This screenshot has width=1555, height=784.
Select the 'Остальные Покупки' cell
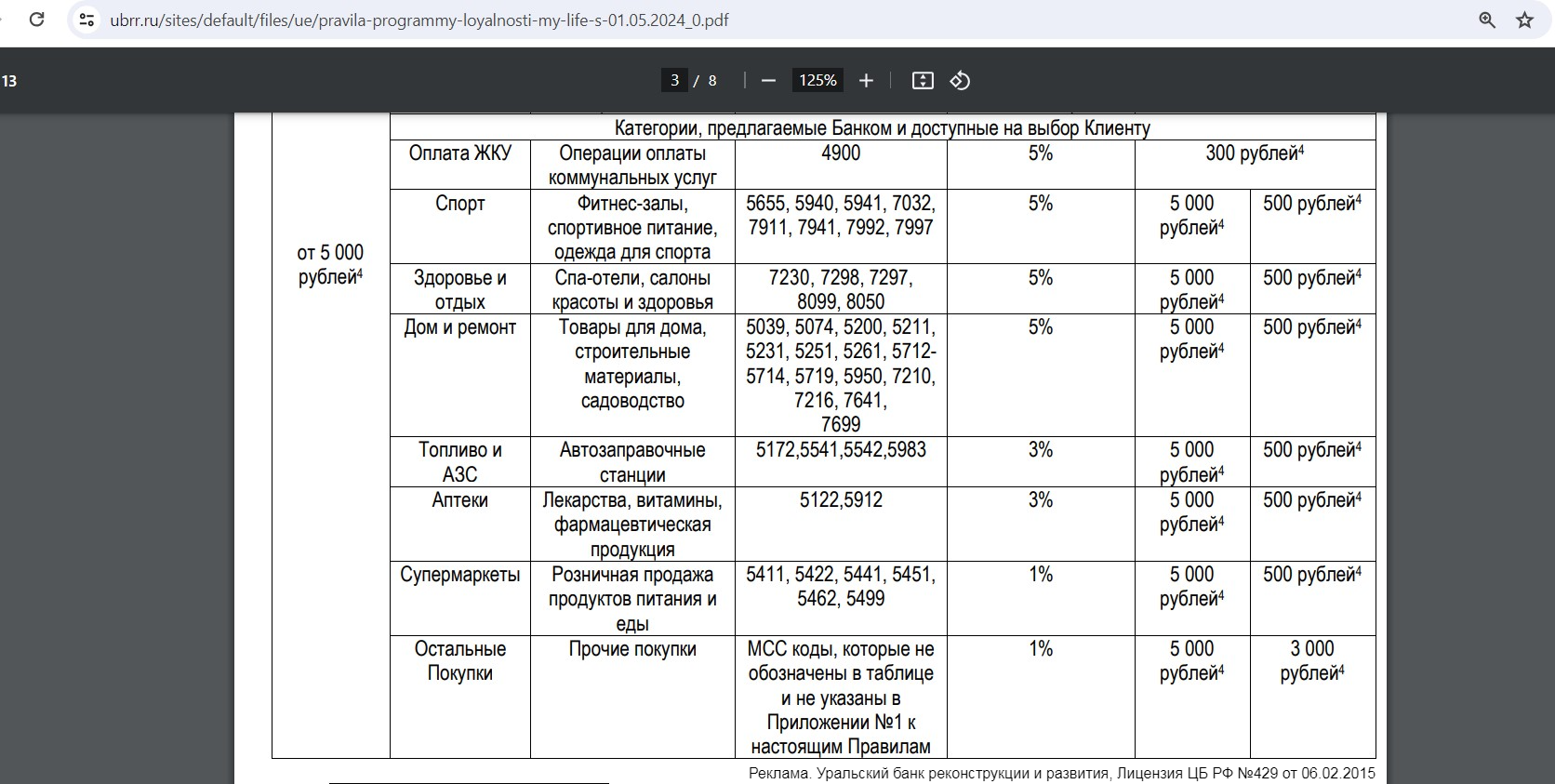click(460, 697)
